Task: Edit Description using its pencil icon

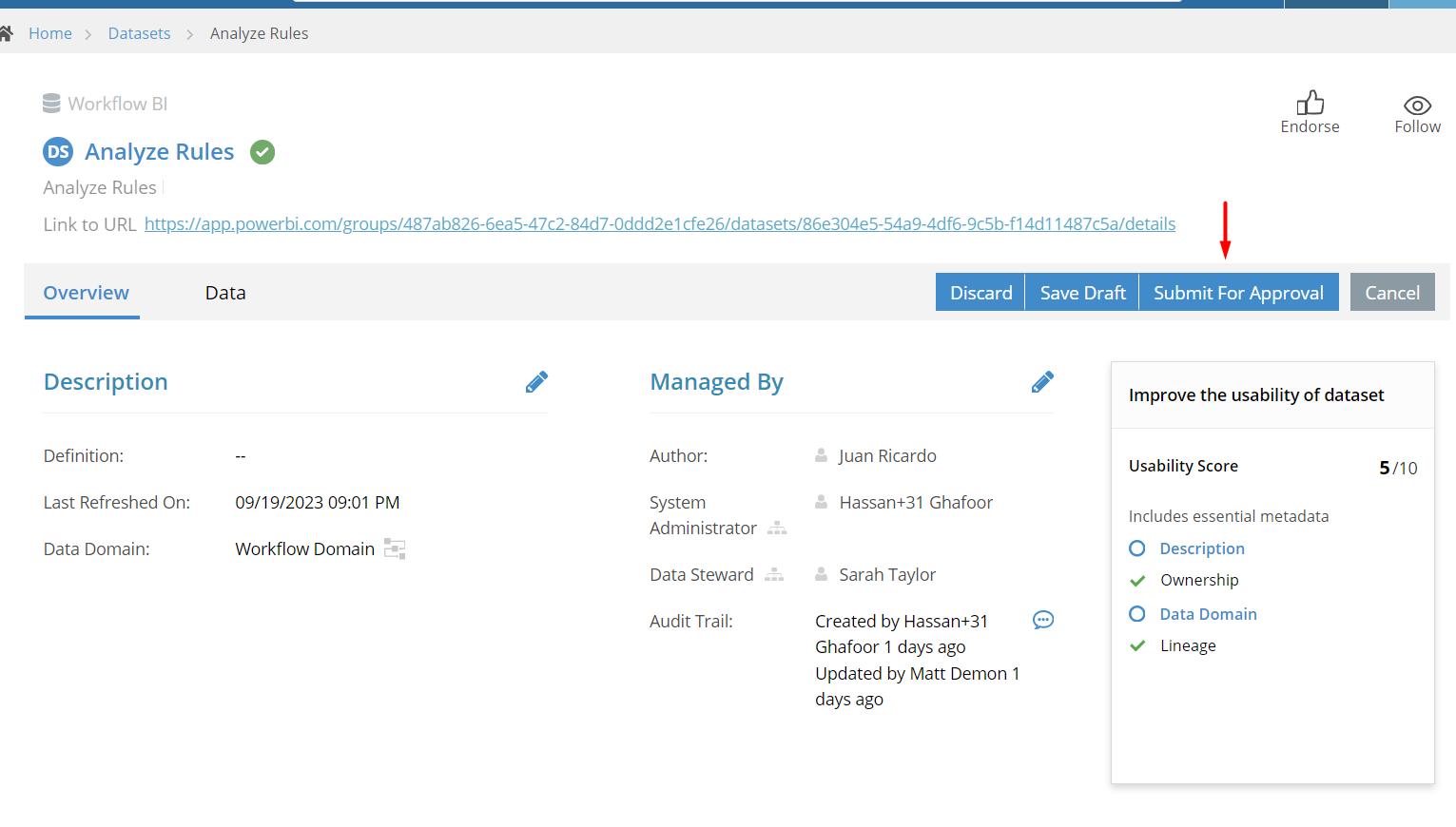Action: (536, 381)
